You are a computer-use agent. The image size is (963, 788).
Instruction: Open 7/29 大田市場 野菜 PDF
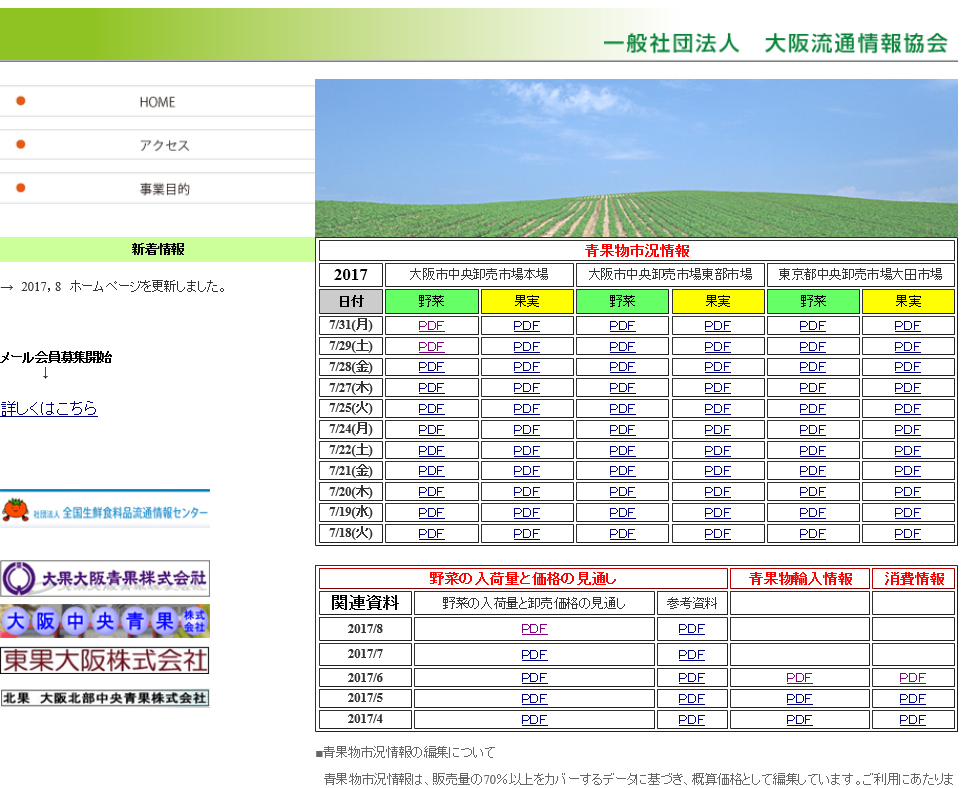(x=813, y=346)
